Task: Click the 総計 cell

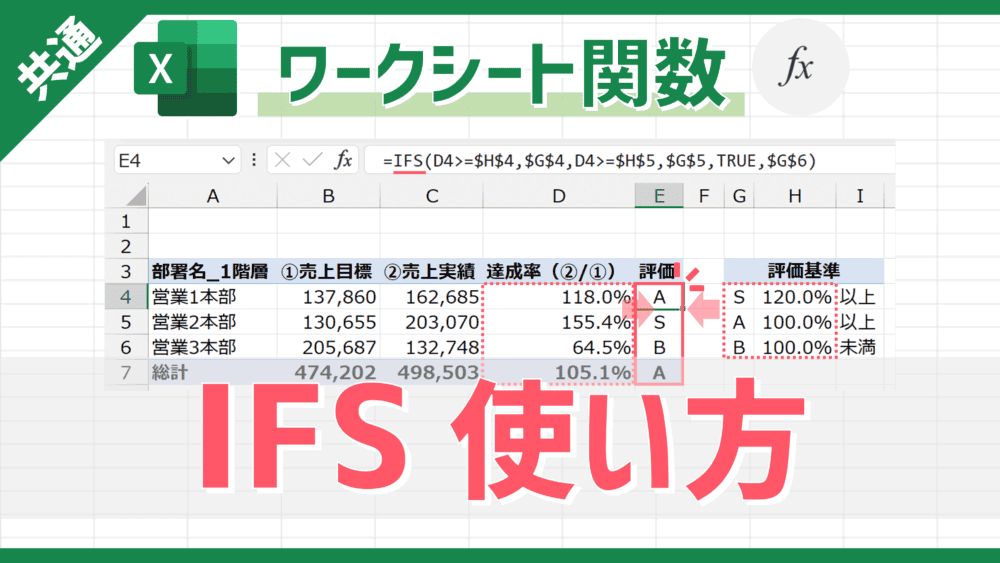Action: coord(213,372)
